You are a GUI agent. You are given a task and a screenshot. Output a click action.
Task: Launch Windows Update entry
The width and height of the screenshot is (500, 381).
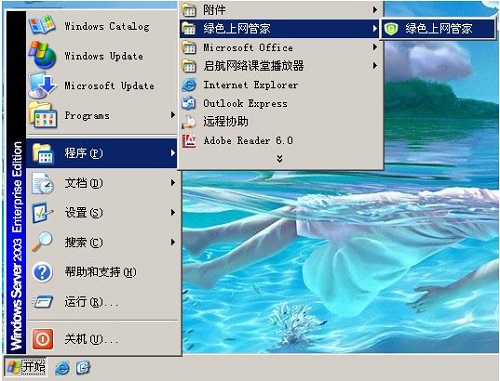[102, 56]
